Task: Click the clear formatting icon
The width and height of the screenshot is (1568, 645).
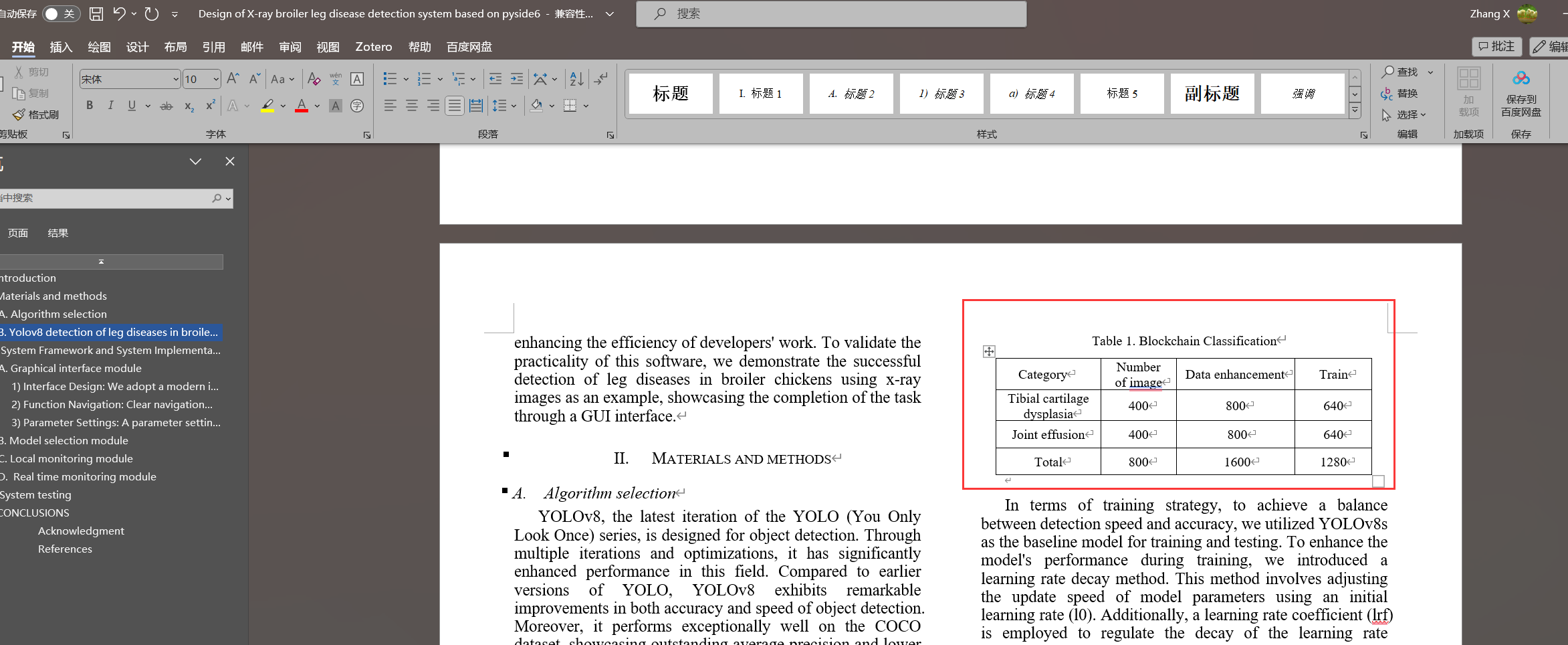Action: (x=314, y=79)
